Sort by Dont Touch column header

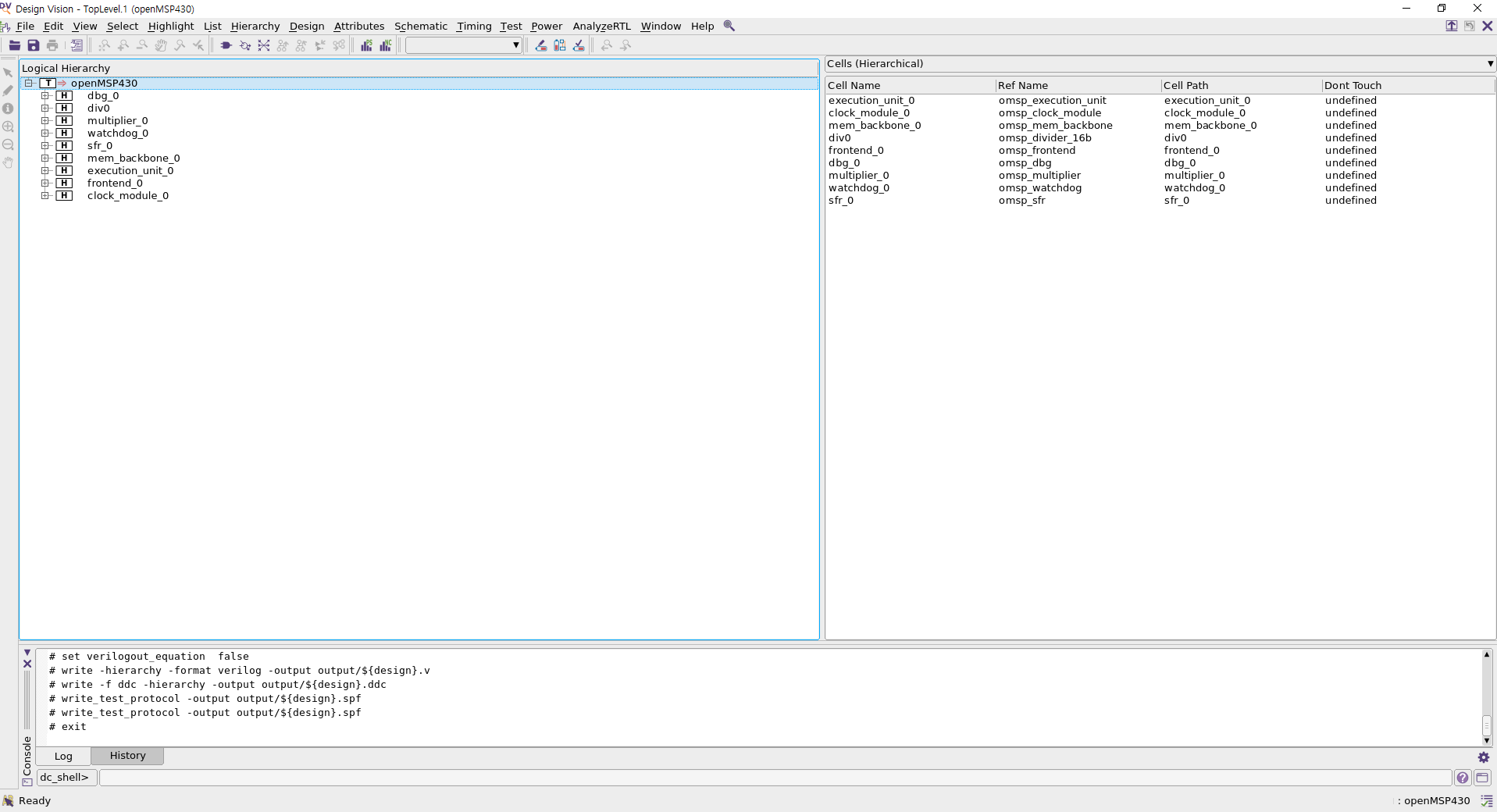pyautogui.click(x=1408, y=86)
